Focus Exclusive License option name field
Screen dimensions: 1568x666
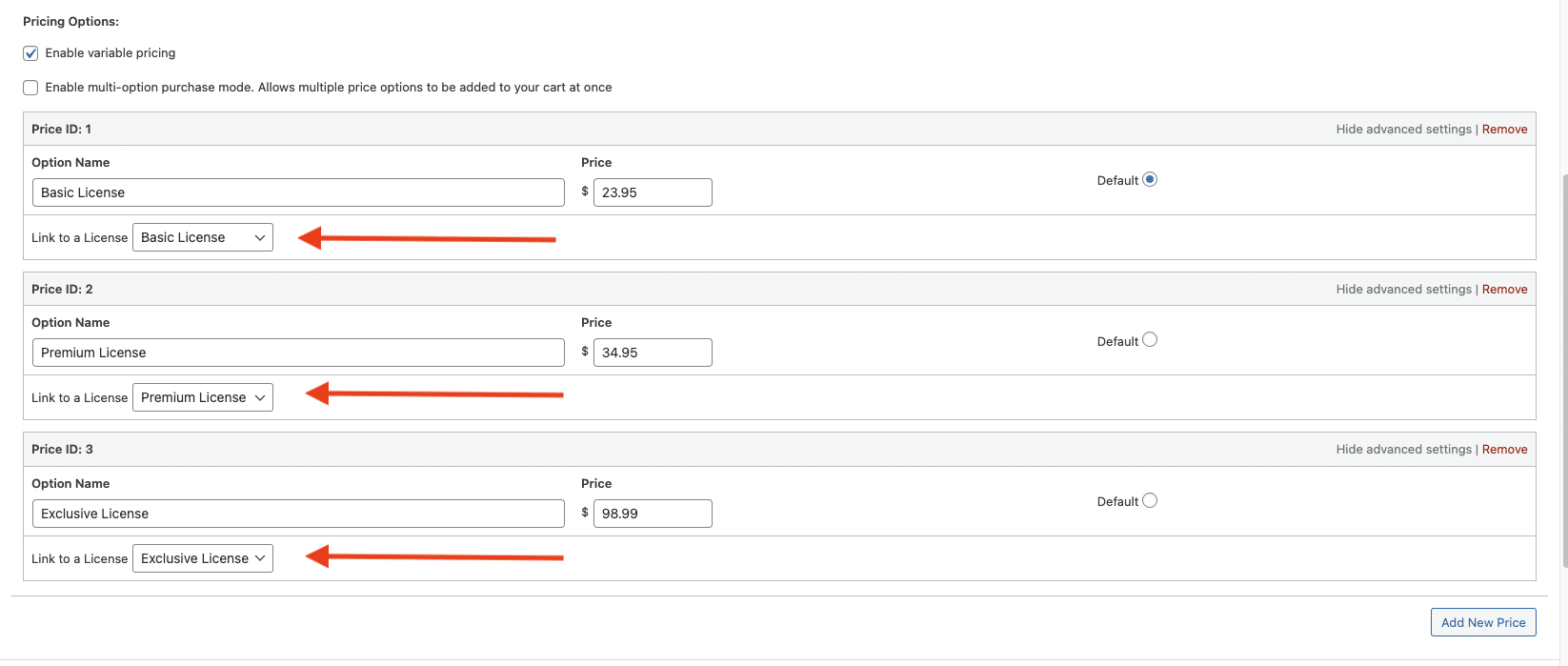click(x=298, y=514)
